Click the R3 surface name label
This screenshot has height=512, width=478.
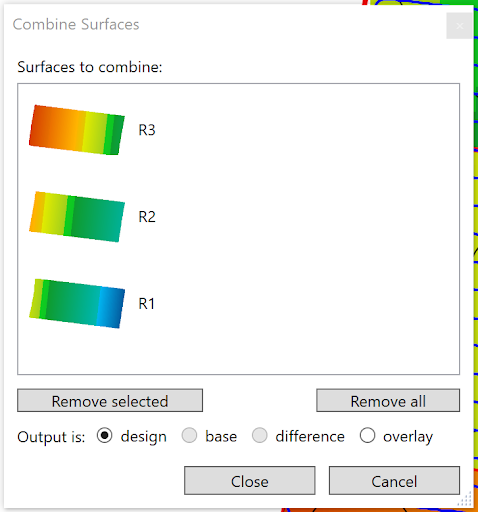[147, 130]
